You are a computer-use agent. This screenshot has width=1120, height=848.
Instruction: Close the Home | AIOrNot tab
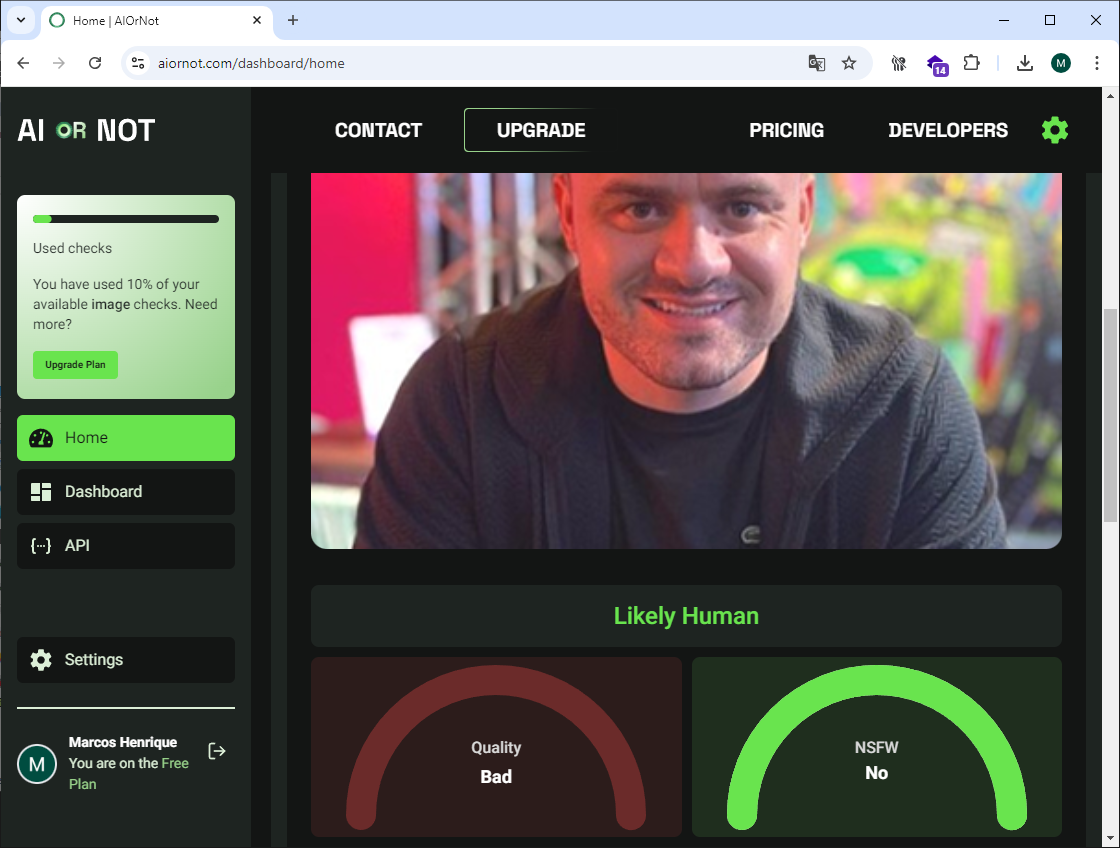[x=257, y=20]
